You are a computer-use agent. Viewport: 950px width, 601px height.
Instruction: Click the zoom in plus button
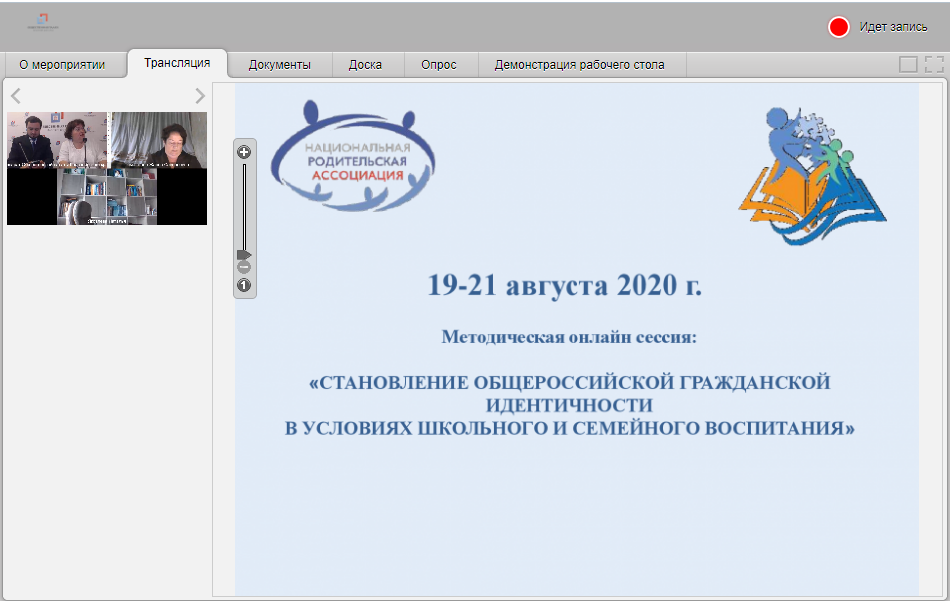(x=244, y=152)
